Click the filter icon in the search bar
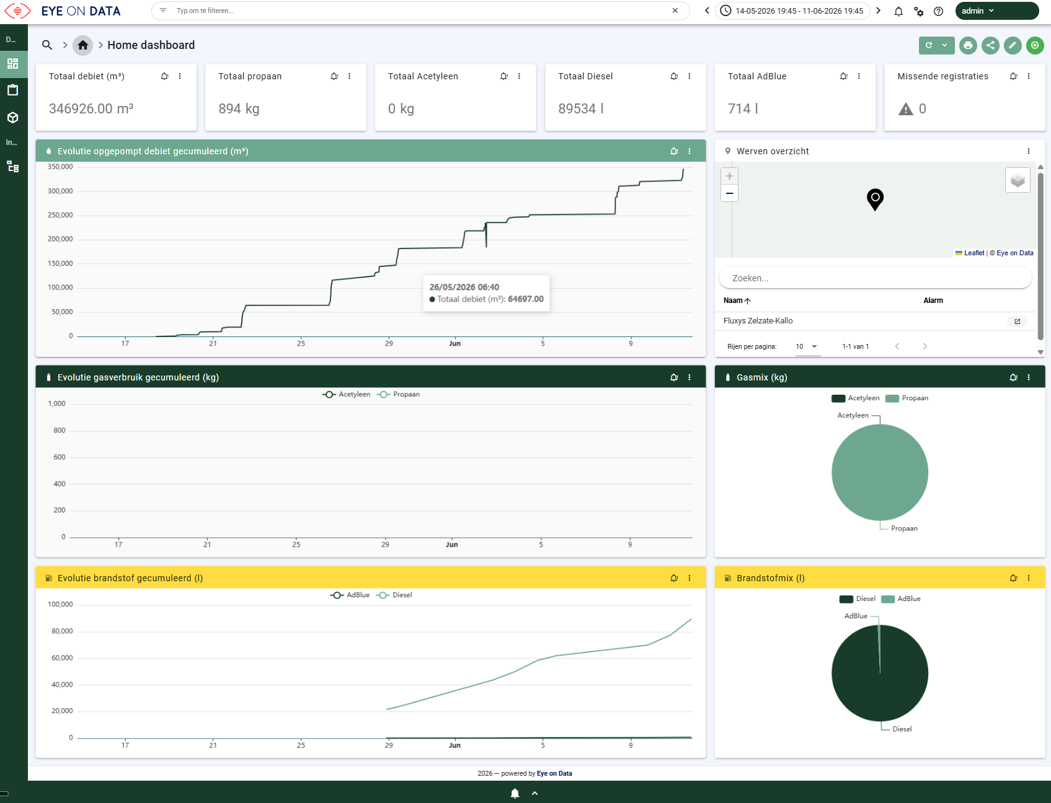Image resolution: width=1051 pixels, height=803 pixels. (x=163, y=11)
